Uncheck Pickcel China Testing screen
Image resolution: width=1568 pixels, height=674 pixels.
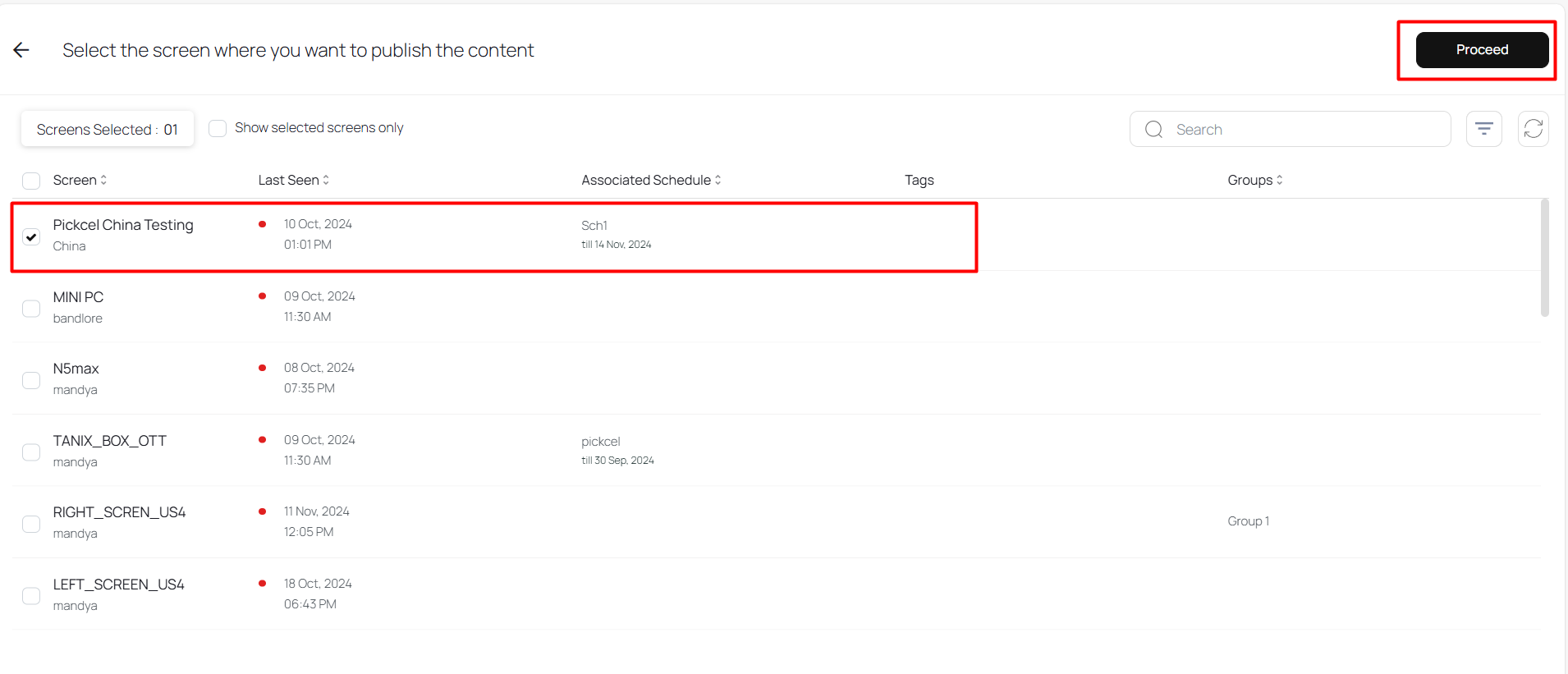[x=31, y=236]
